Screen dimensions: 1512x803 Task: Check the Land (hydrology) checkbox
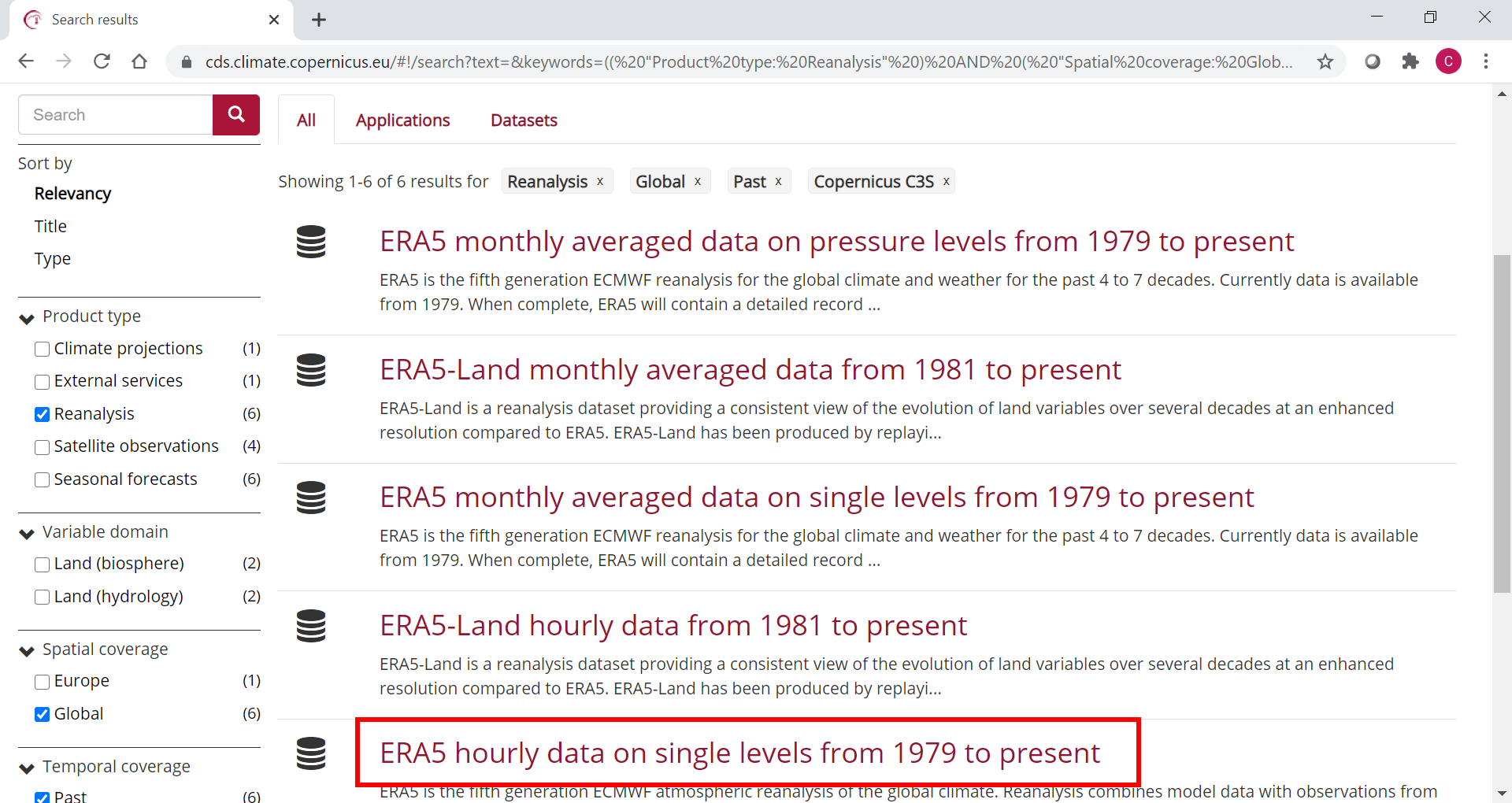(43, 597)
